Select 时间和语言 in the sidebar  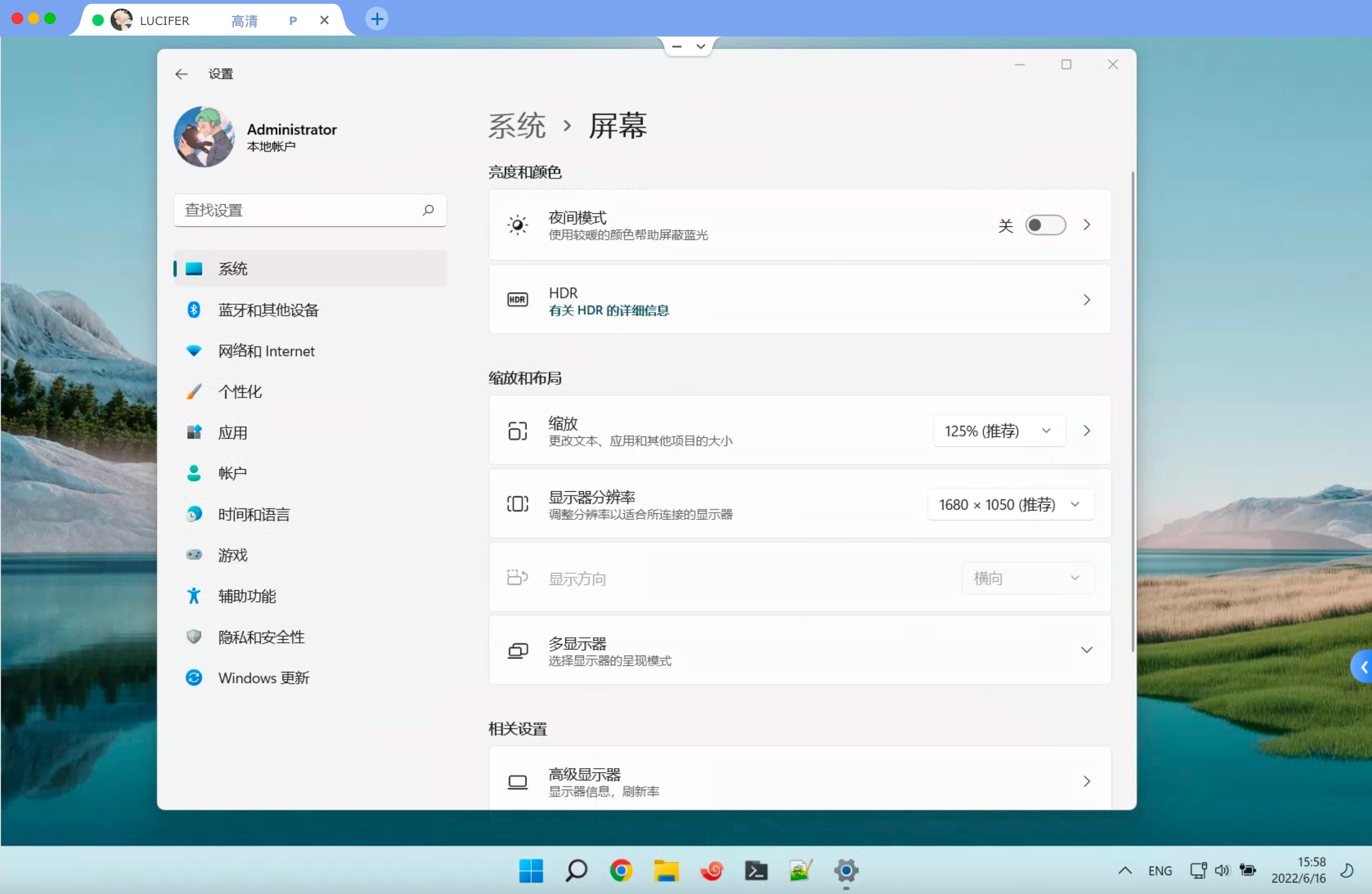coord(254,514)
